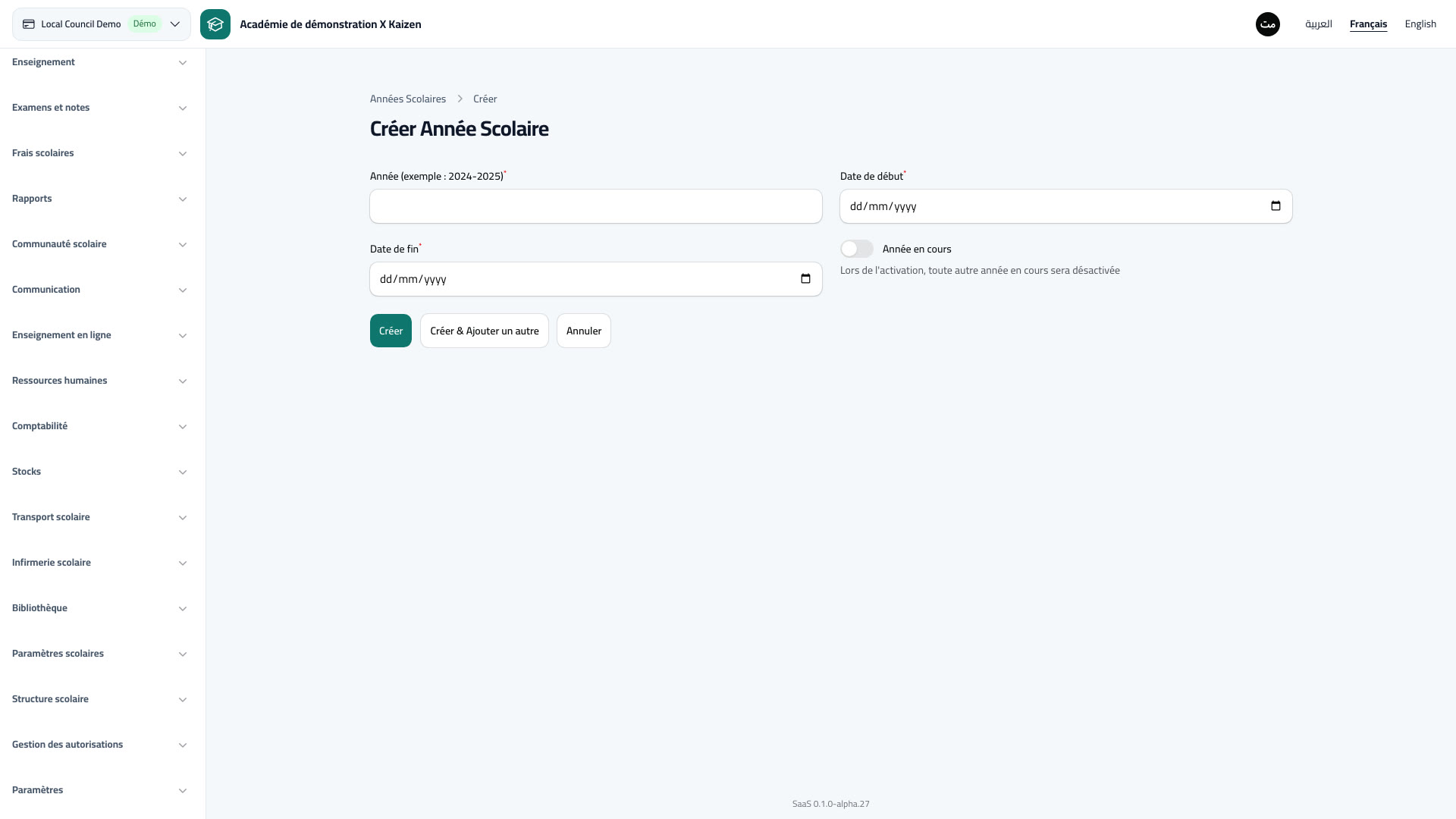
Task: Open the Date de début calendar picker icon
Action: tap(1276, 206)
